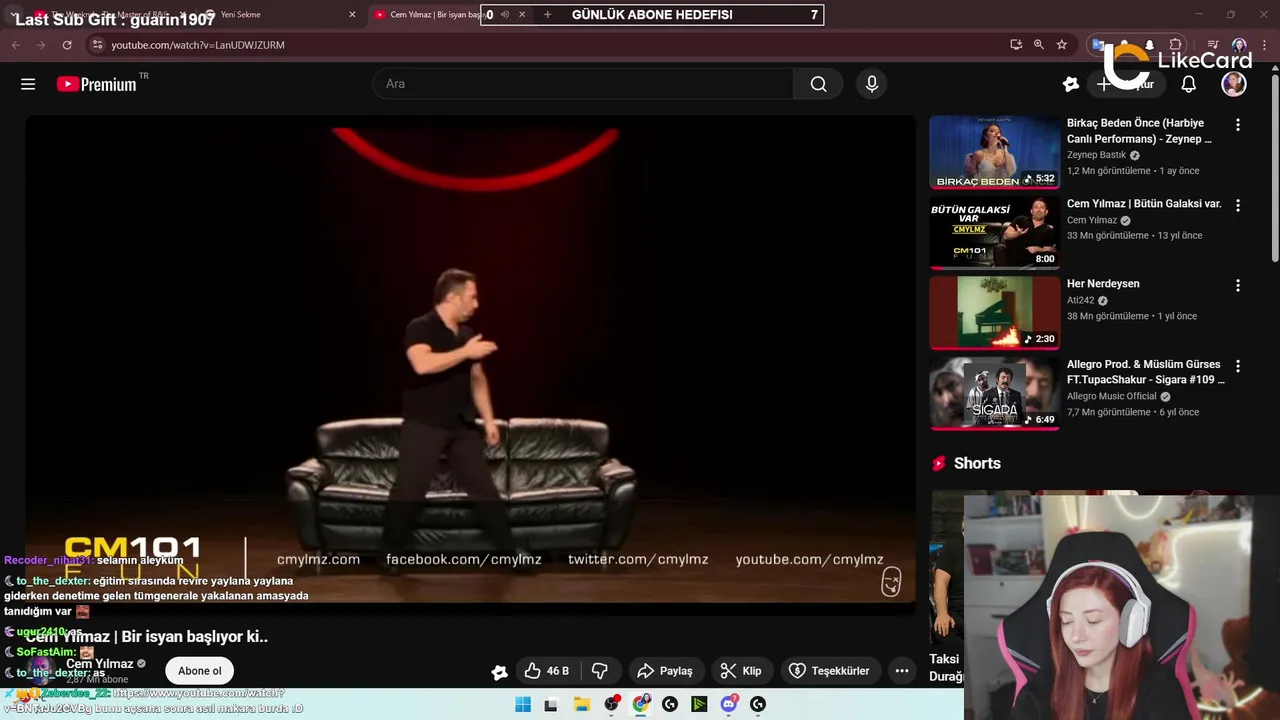Open the YouTube hamburger guide menu

[x=28, y=84]
